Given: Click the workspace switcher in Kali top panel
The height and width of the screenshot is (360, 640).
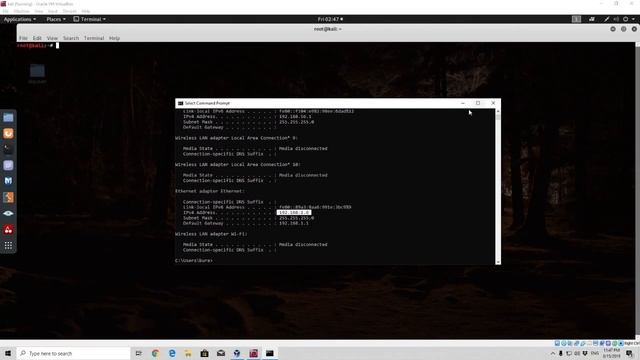Looking at the screenshot, I should (x=576, y=19).
